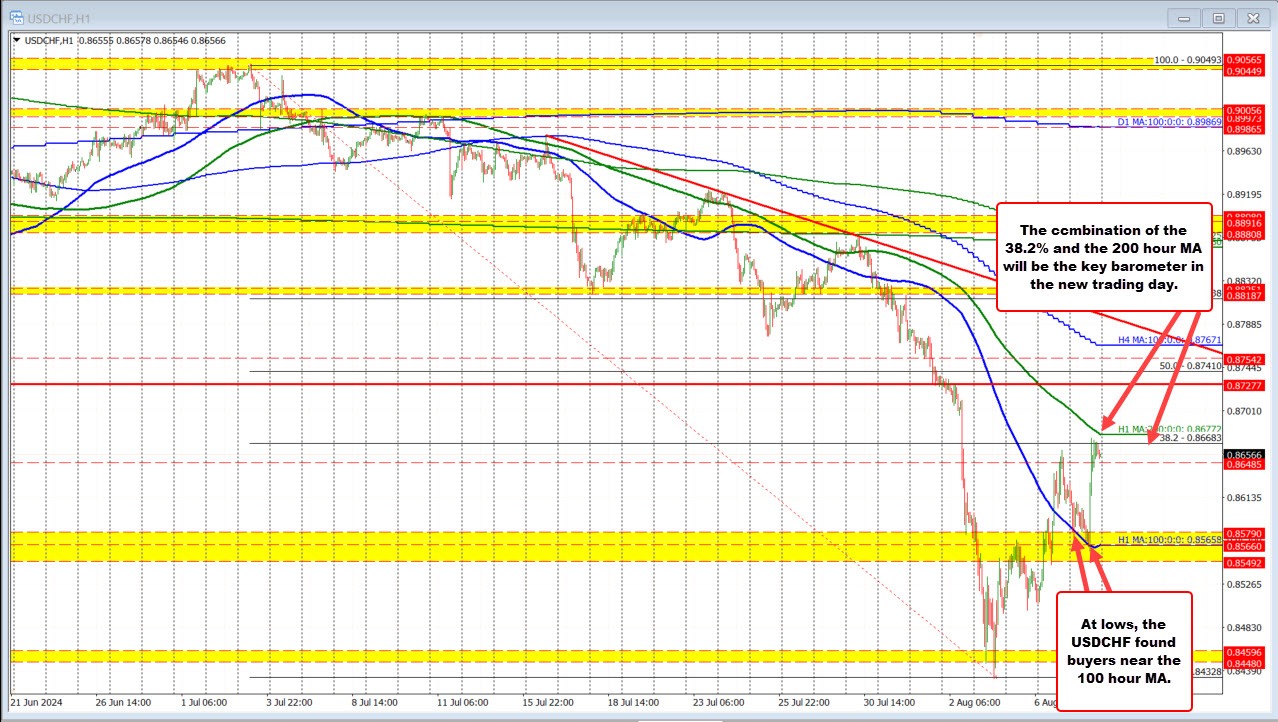Click the 0.87542 red price tag
Screen dimensions: 1278x722
(1246, 358)
